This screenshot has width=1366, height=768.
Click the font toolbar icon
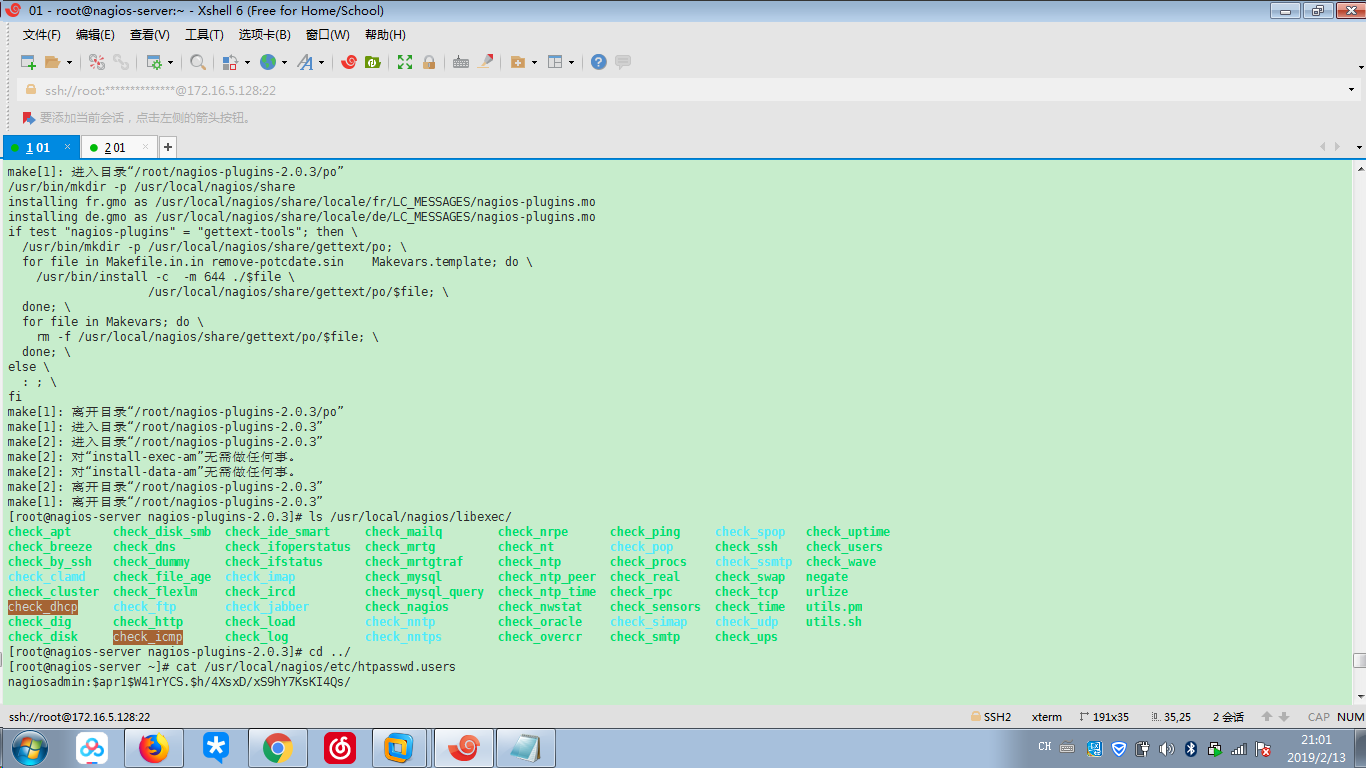click(x=304, y=62)
